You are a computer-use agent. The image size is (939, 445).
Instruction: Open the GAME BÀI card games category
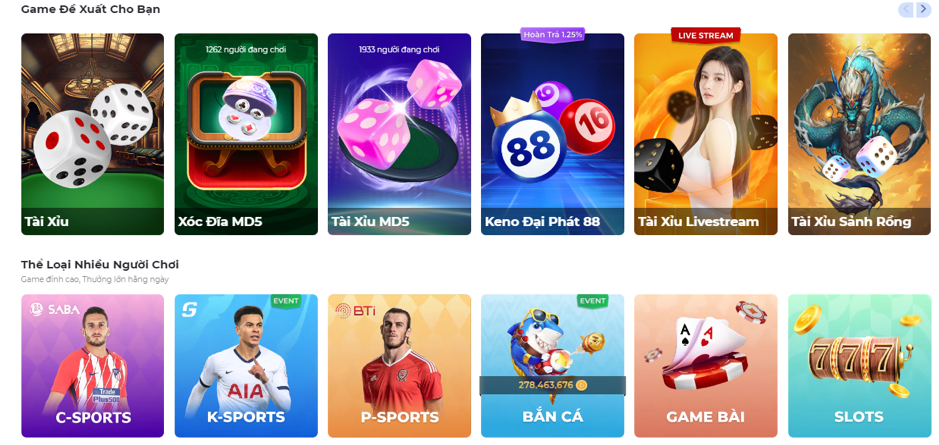point(706,366)
